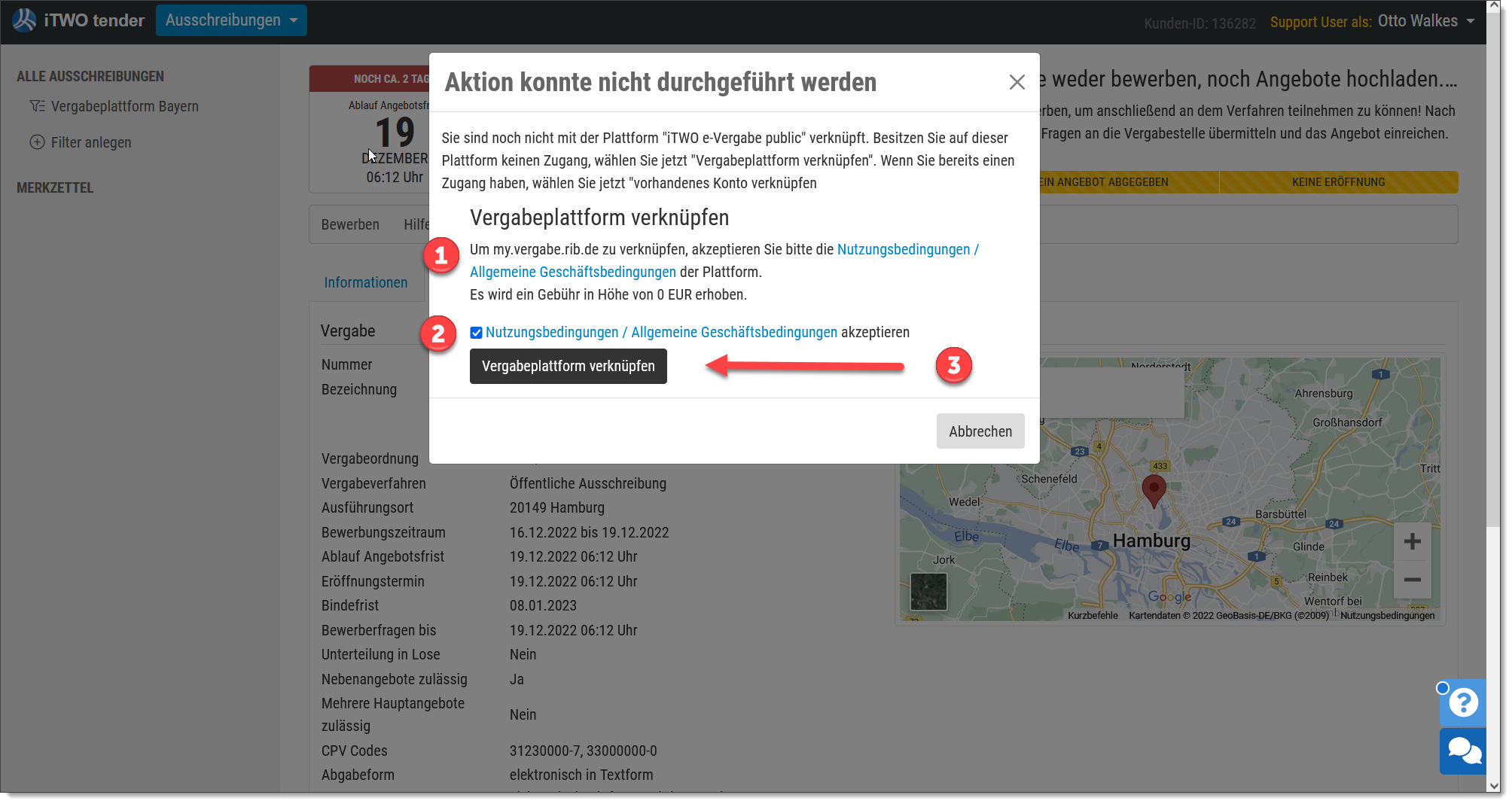The width and height of the screenshot is (1512, 804).
Task: Open Nutzungsbedingungen link in the paragraph text
Action: point(907,249)
